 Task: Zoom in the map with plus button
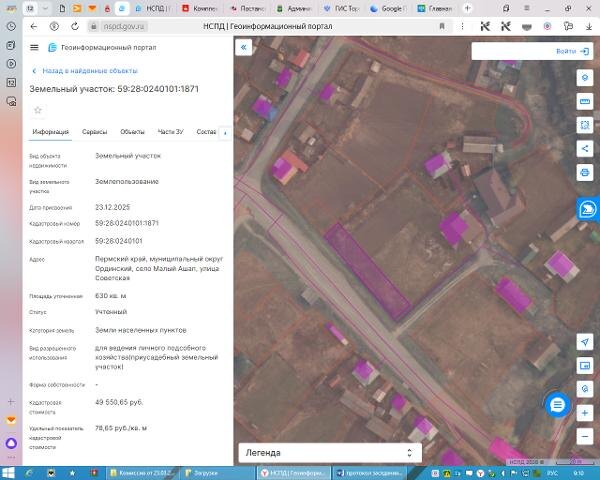tap(585, 413)
